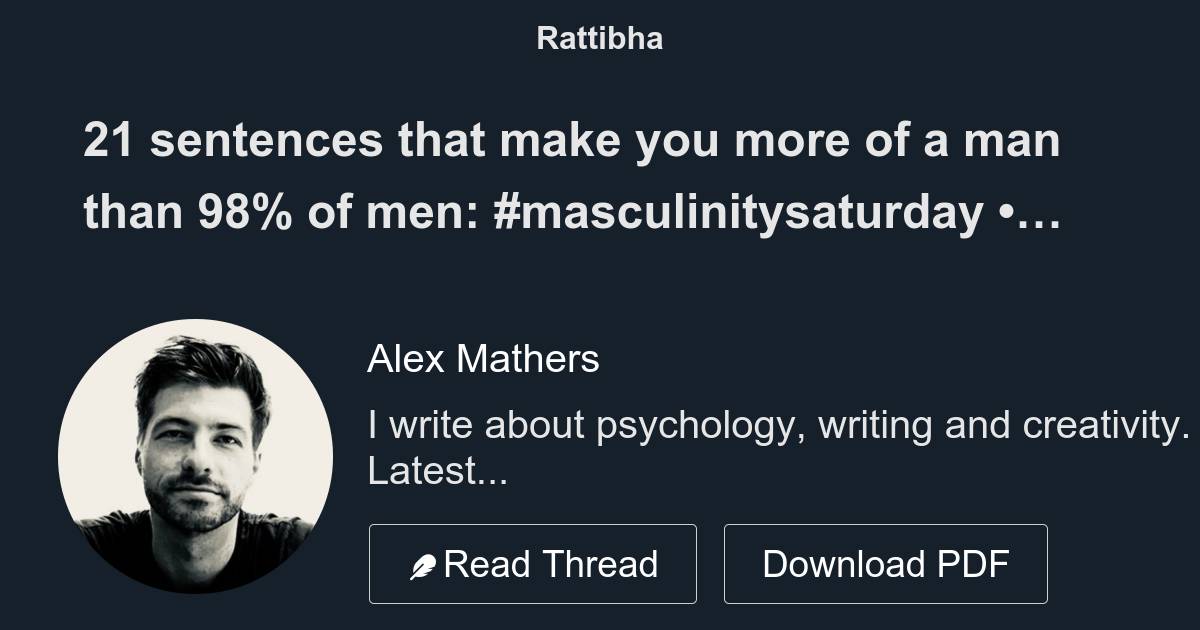Expand the truncated bio ending with Latest...
Viewport: 1200px width, 630px height.
(x=435, y=471)
